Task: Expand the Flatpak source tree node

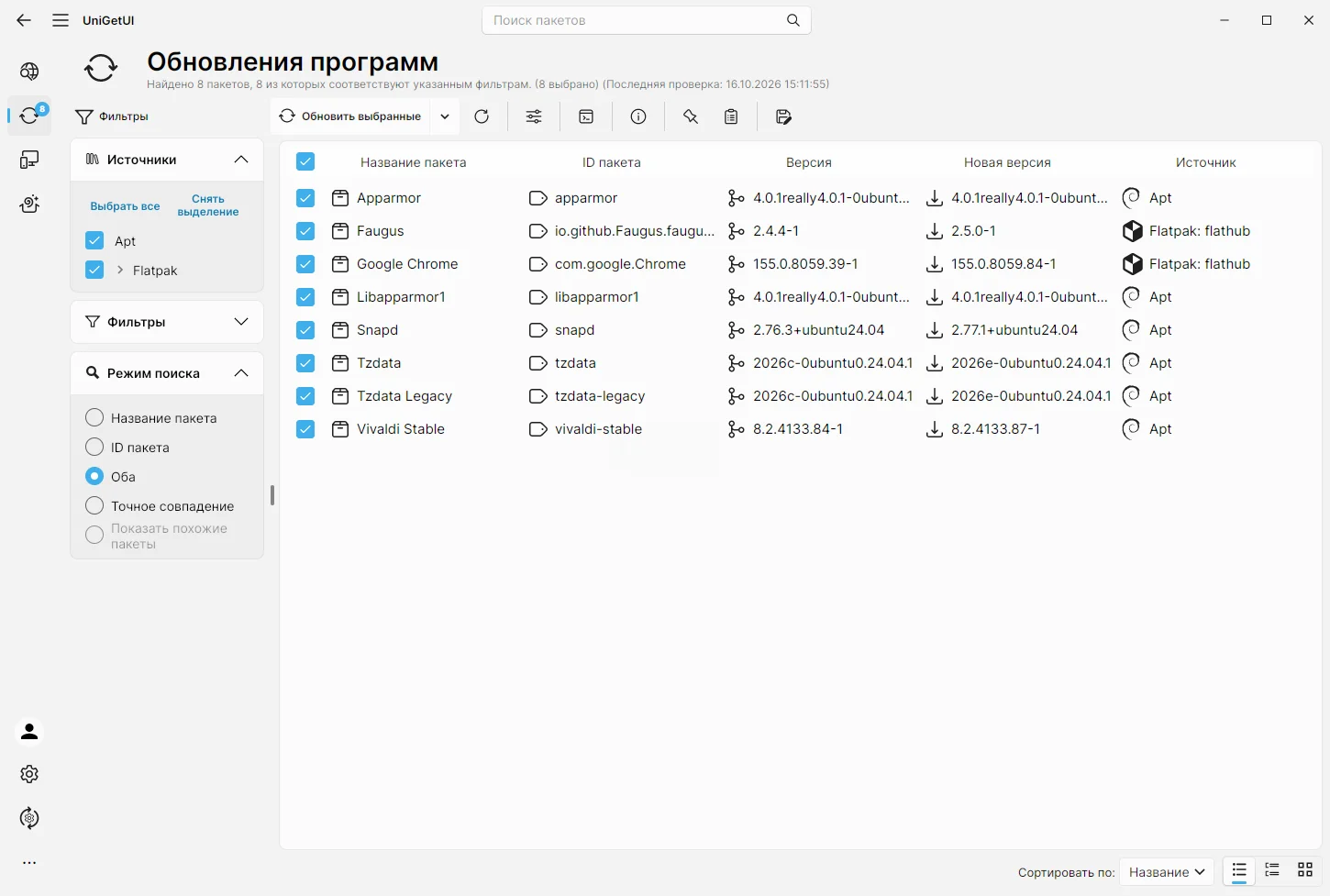Action: point(120,271)
